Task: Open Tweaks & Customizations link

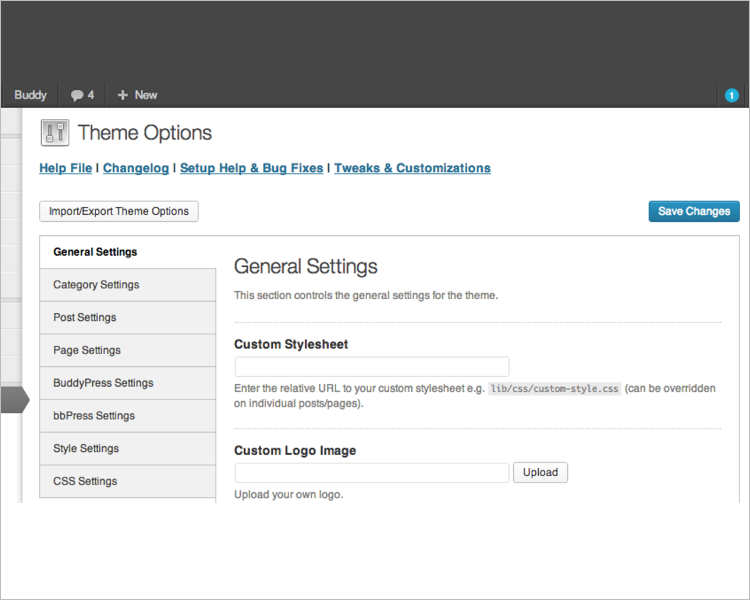Action: 412,168
